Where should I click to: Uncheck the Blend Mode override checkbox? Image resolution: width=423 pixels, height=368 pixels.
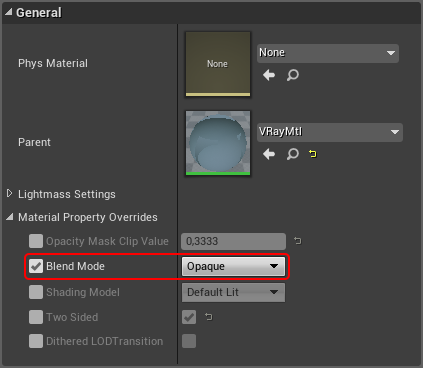tap(36, 266)
